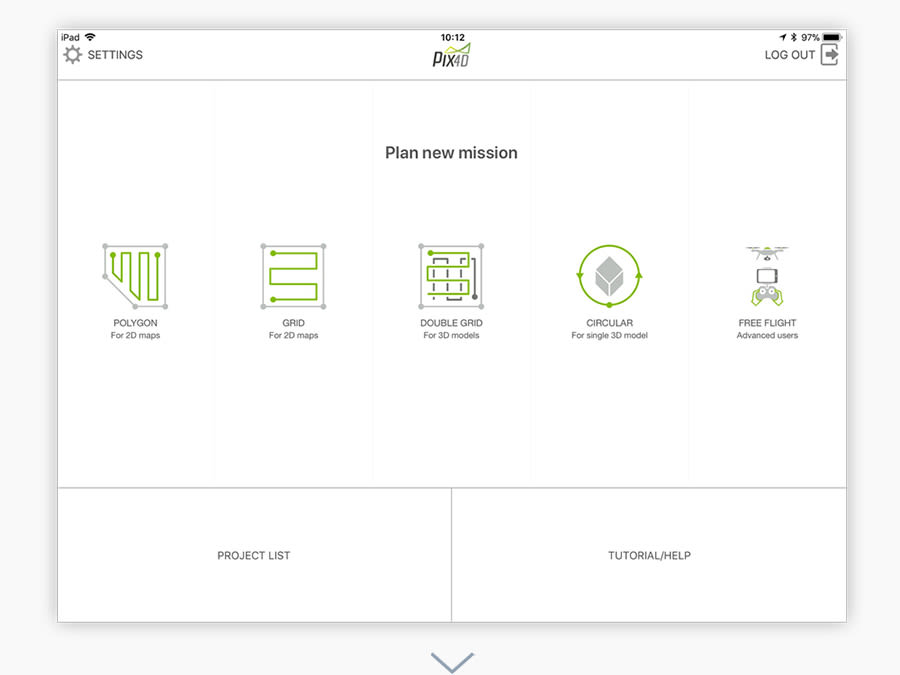
Task: Tap the Log Out arrow icon
Action: click(829, 55)
